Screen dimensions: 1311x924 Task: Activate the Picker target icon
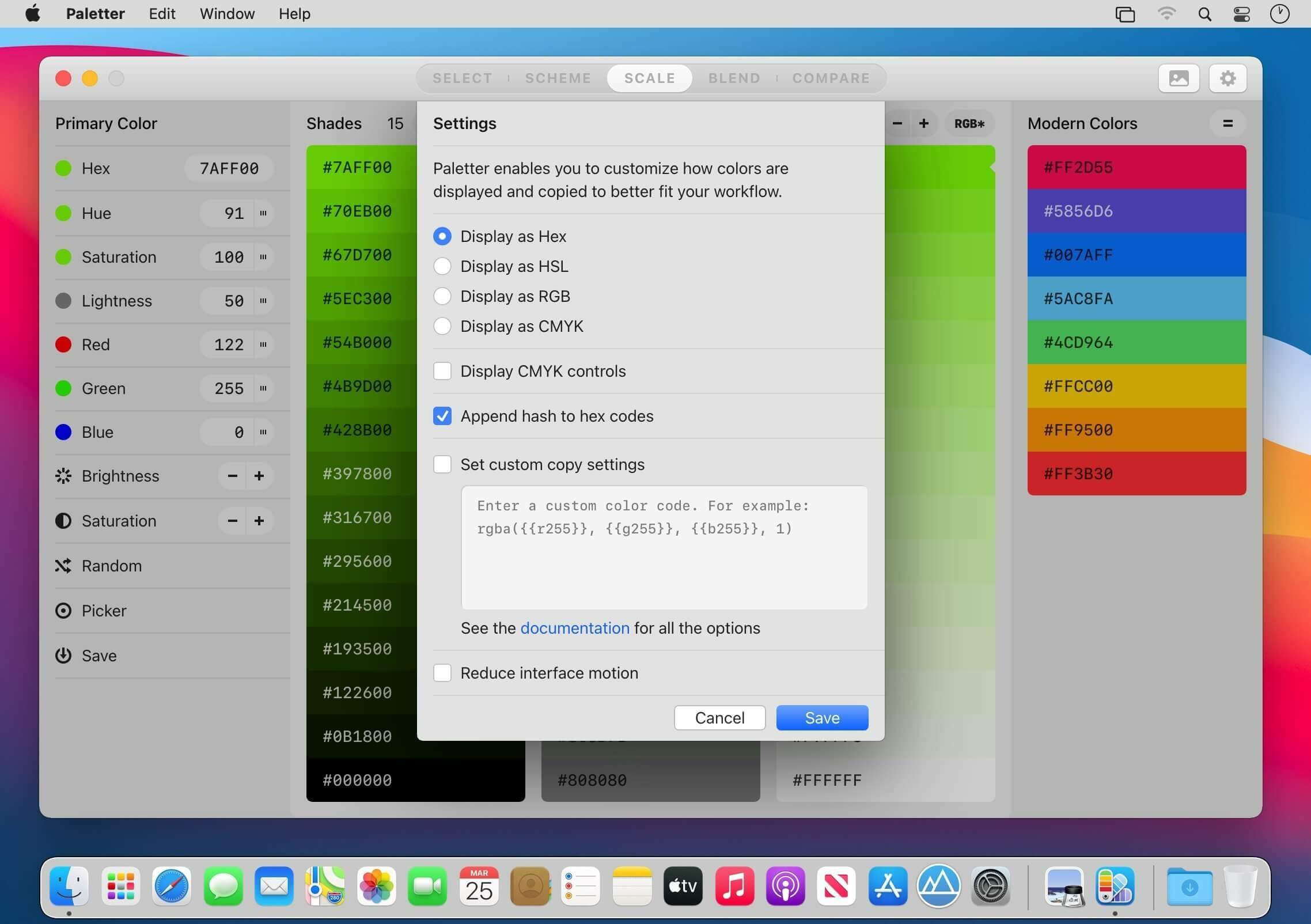point(63,611)
